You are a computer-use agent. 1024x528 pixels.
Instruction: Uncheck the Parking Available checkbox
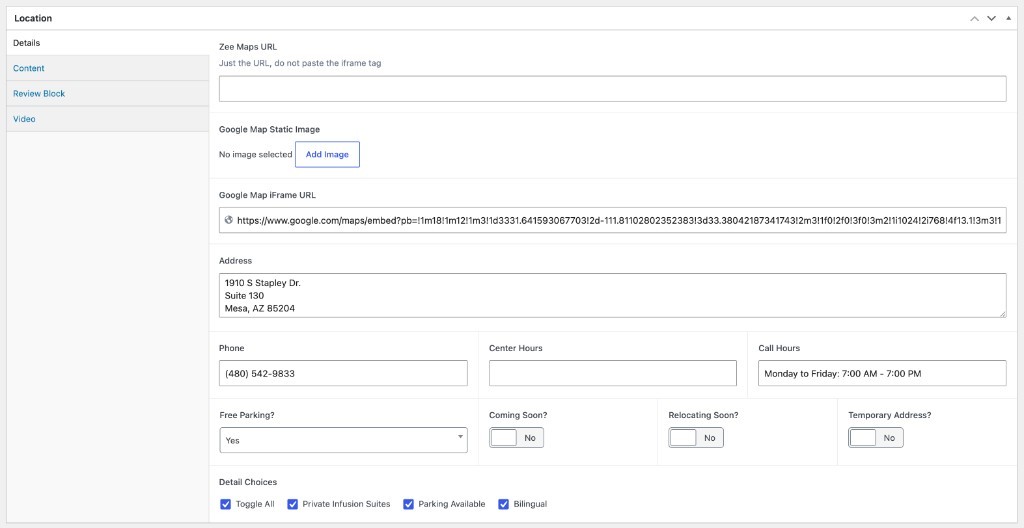(x=409, y=504)
